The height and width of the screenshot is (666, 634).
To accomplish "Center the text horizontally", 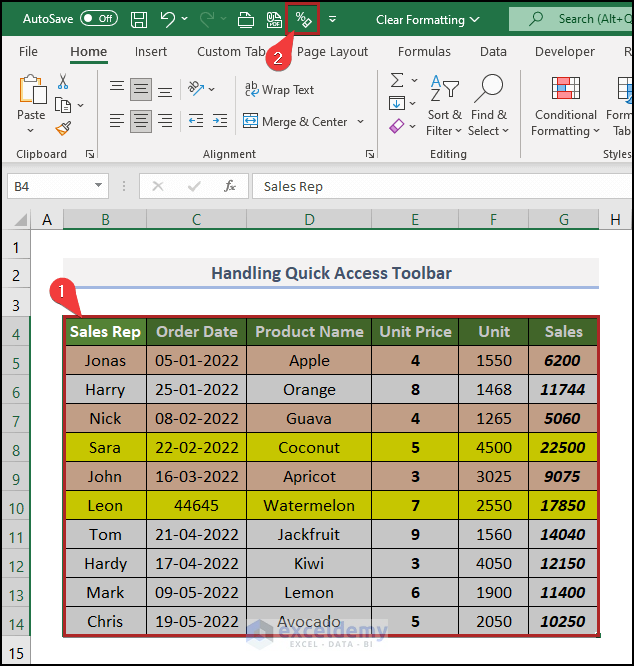I will coord(141,121).
